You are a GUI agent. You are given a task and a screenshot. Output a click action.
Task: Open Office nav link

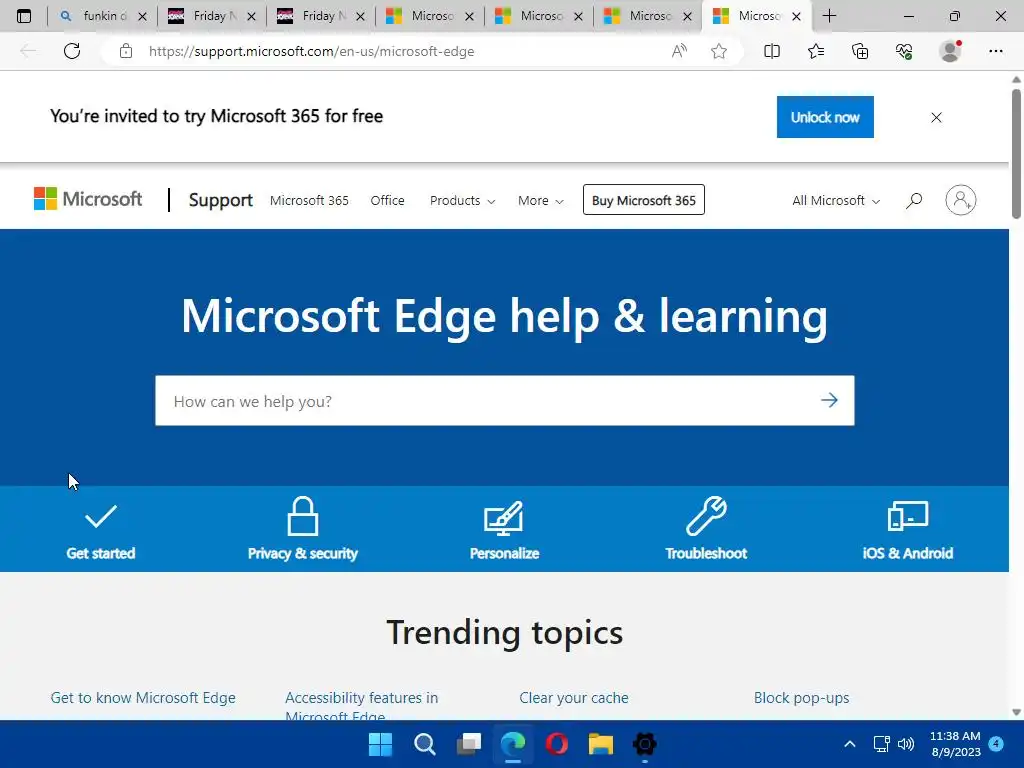tap(387, 200)
